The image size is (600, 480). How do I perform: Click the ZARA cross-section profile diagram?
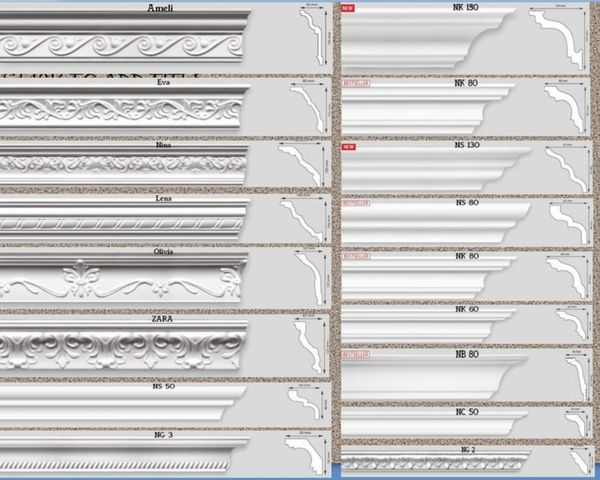312,347
